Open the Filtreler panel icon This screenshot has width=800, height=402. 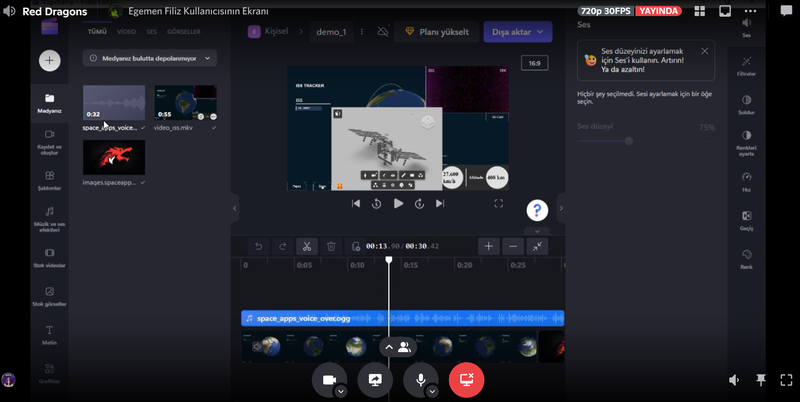coord(746,65)
